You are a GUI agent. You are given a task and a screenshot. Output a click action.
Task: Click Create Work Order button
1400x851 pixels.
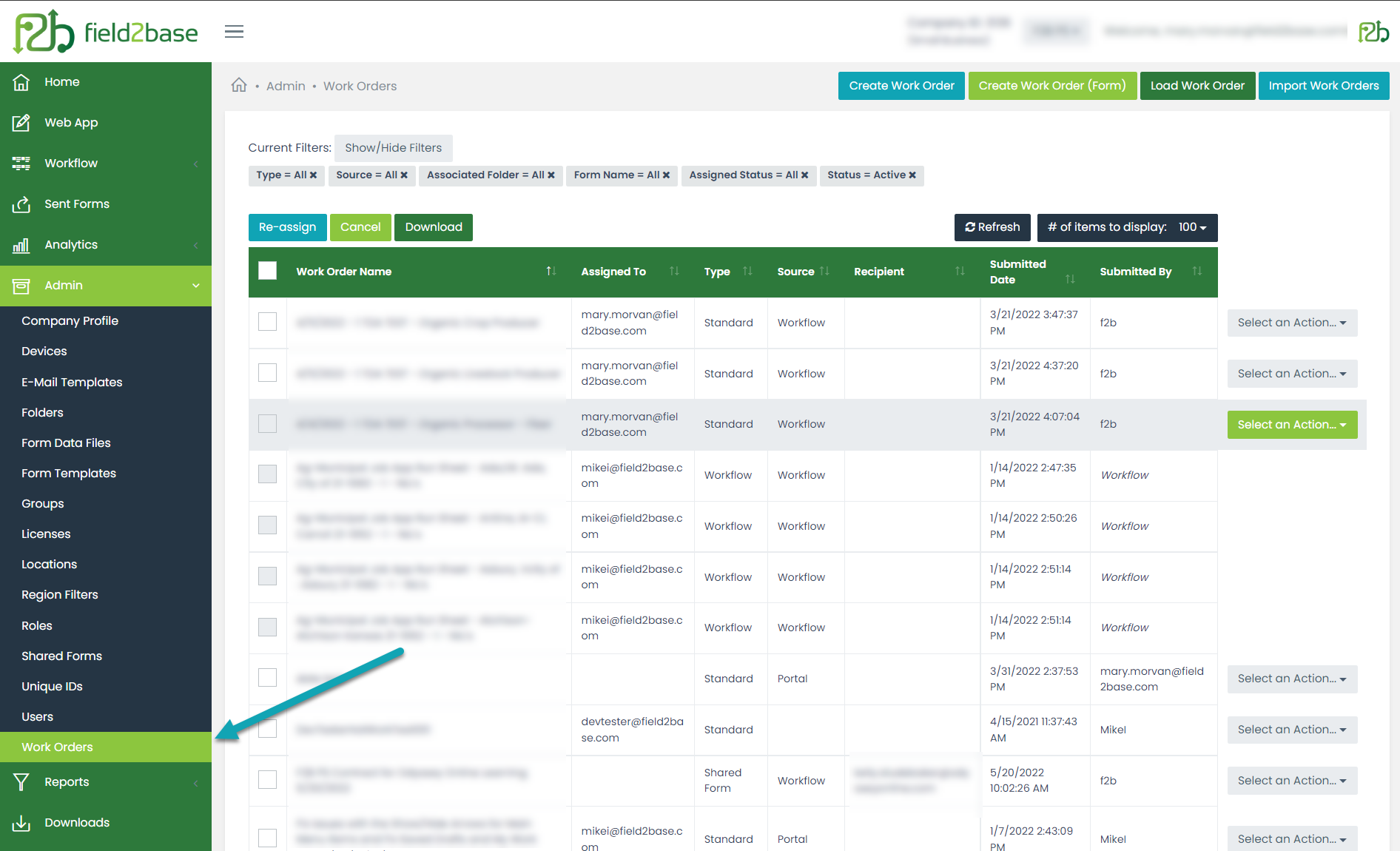(x=901, y=86)
